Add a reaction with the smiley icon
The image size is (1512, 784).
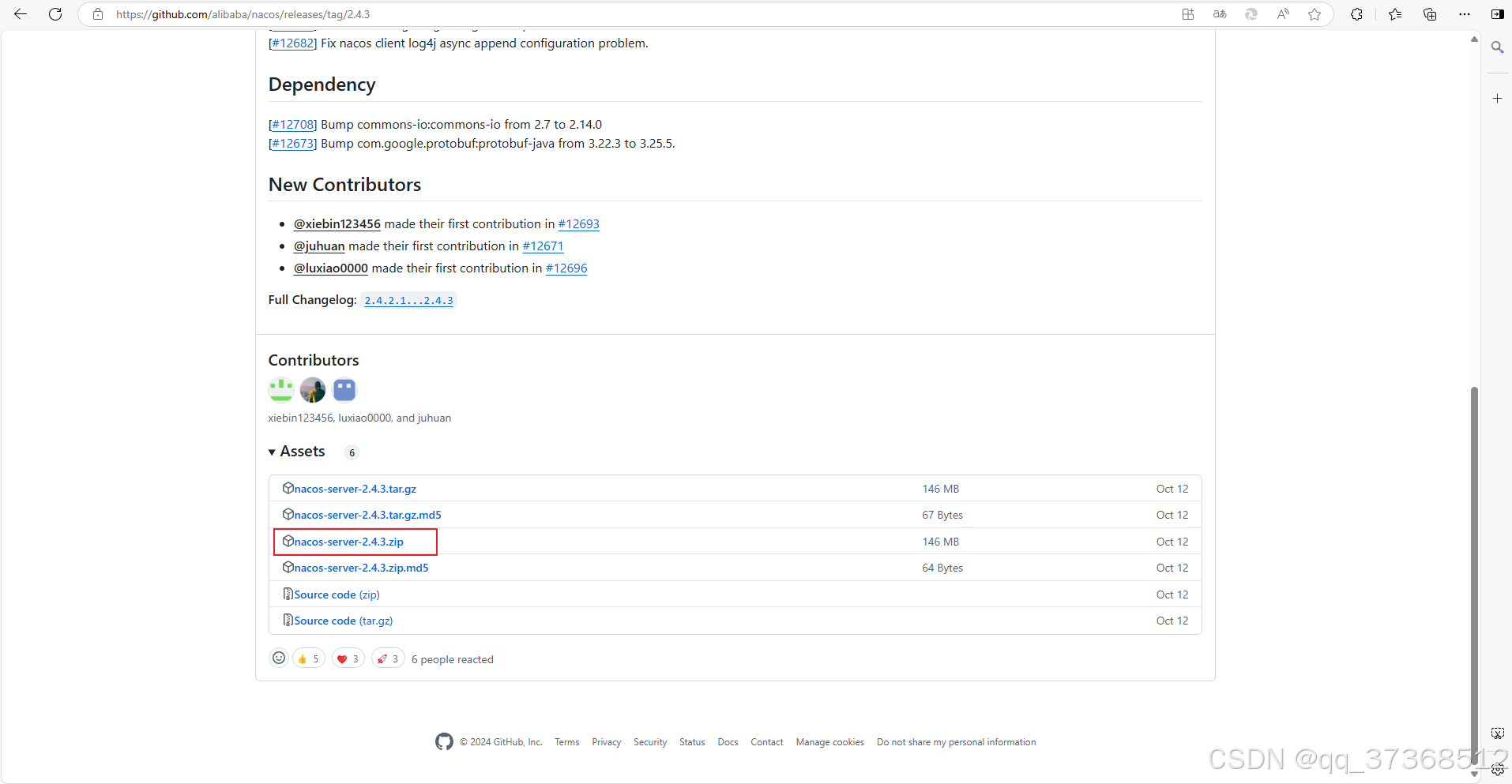[279, 658]
